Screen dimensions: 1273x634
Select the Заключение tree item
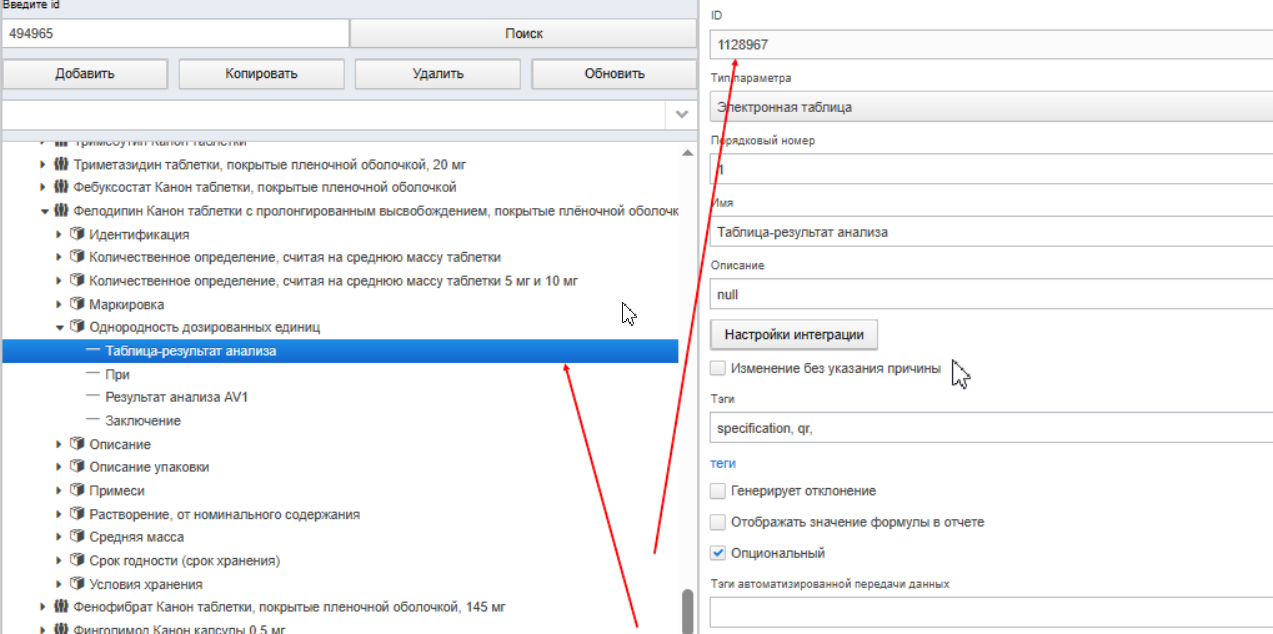(x=143, y=421)
